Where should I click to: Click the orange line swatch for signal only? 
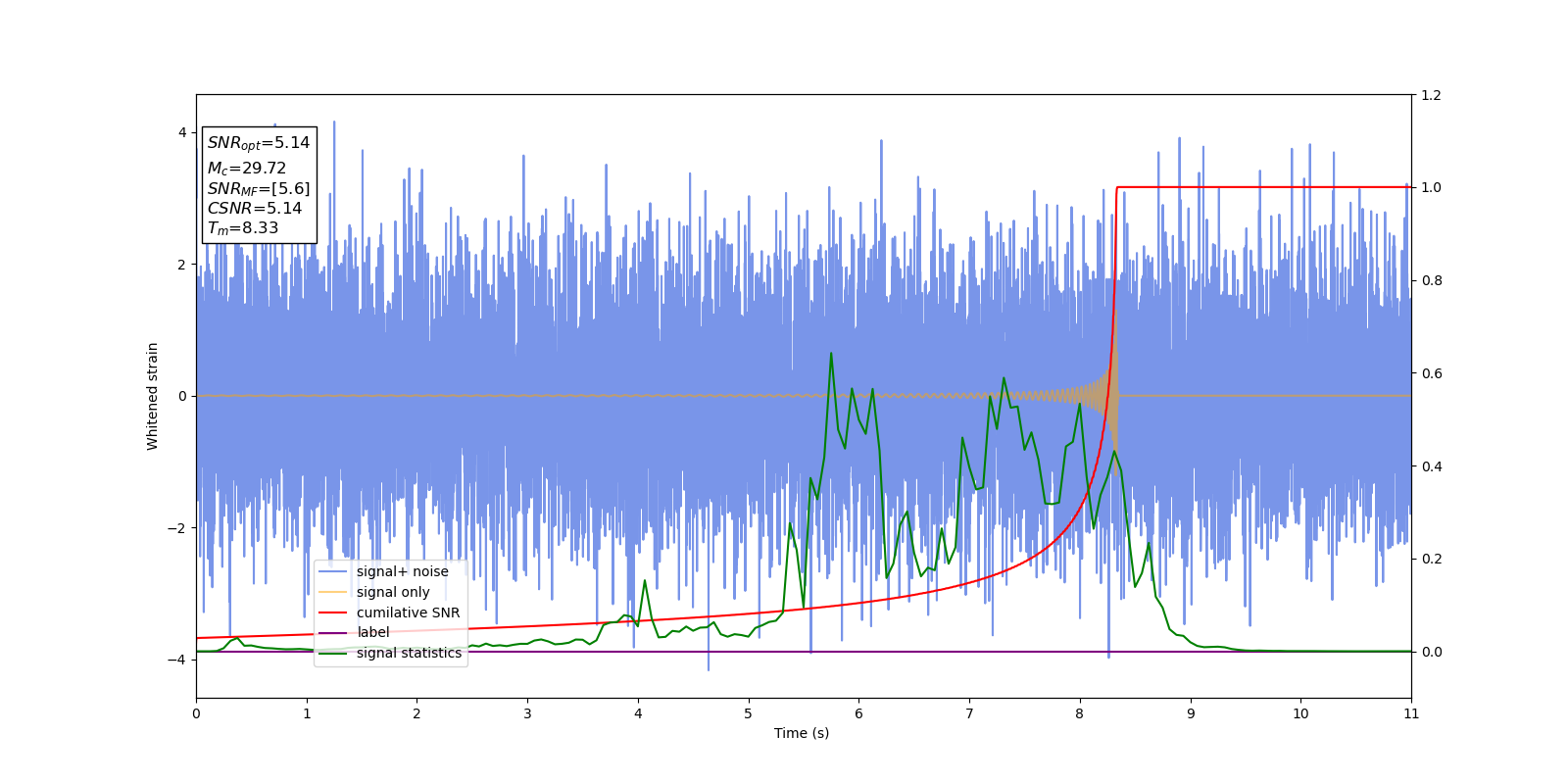tap(333, 592)
